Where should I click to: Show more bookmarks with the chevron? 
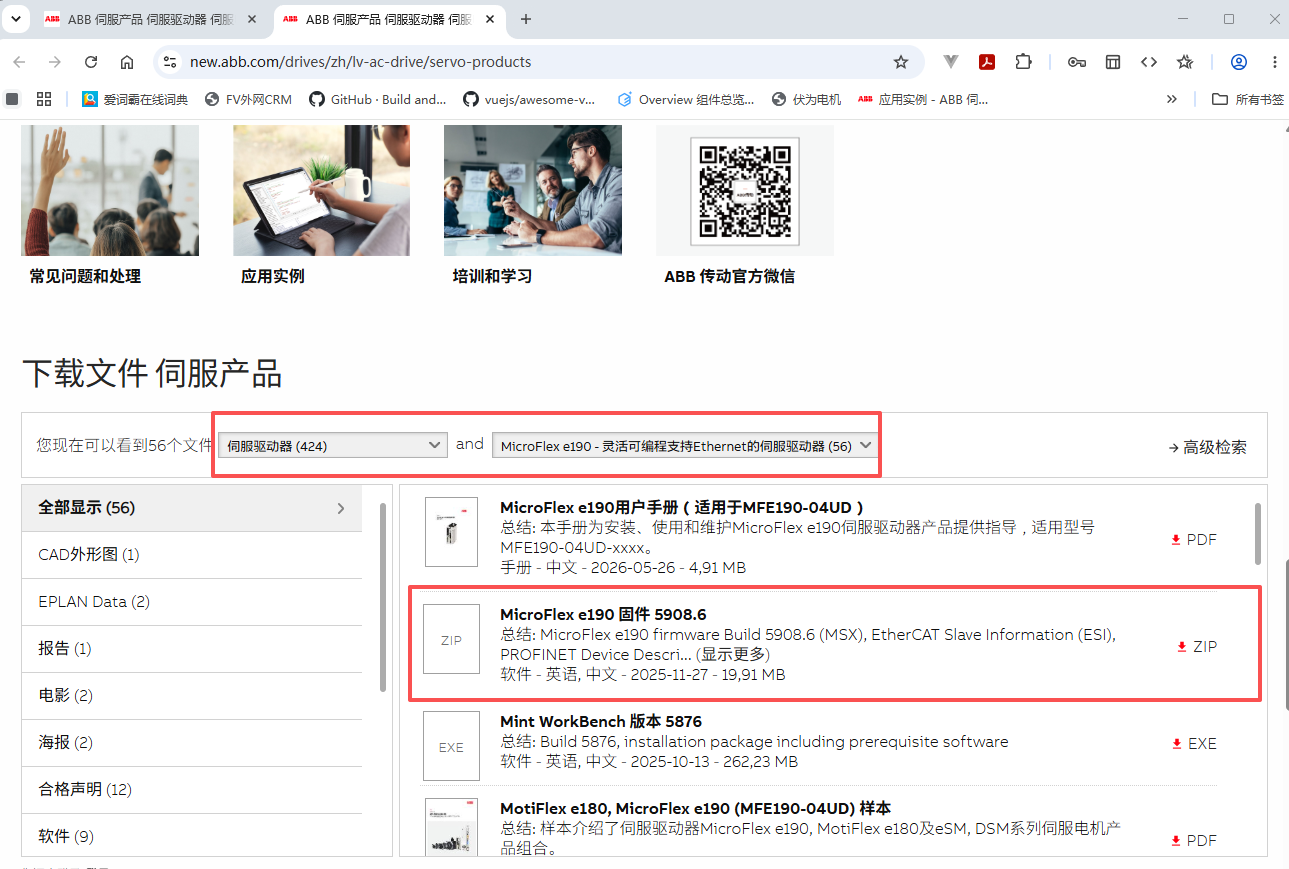click(x=1172, y=99)
